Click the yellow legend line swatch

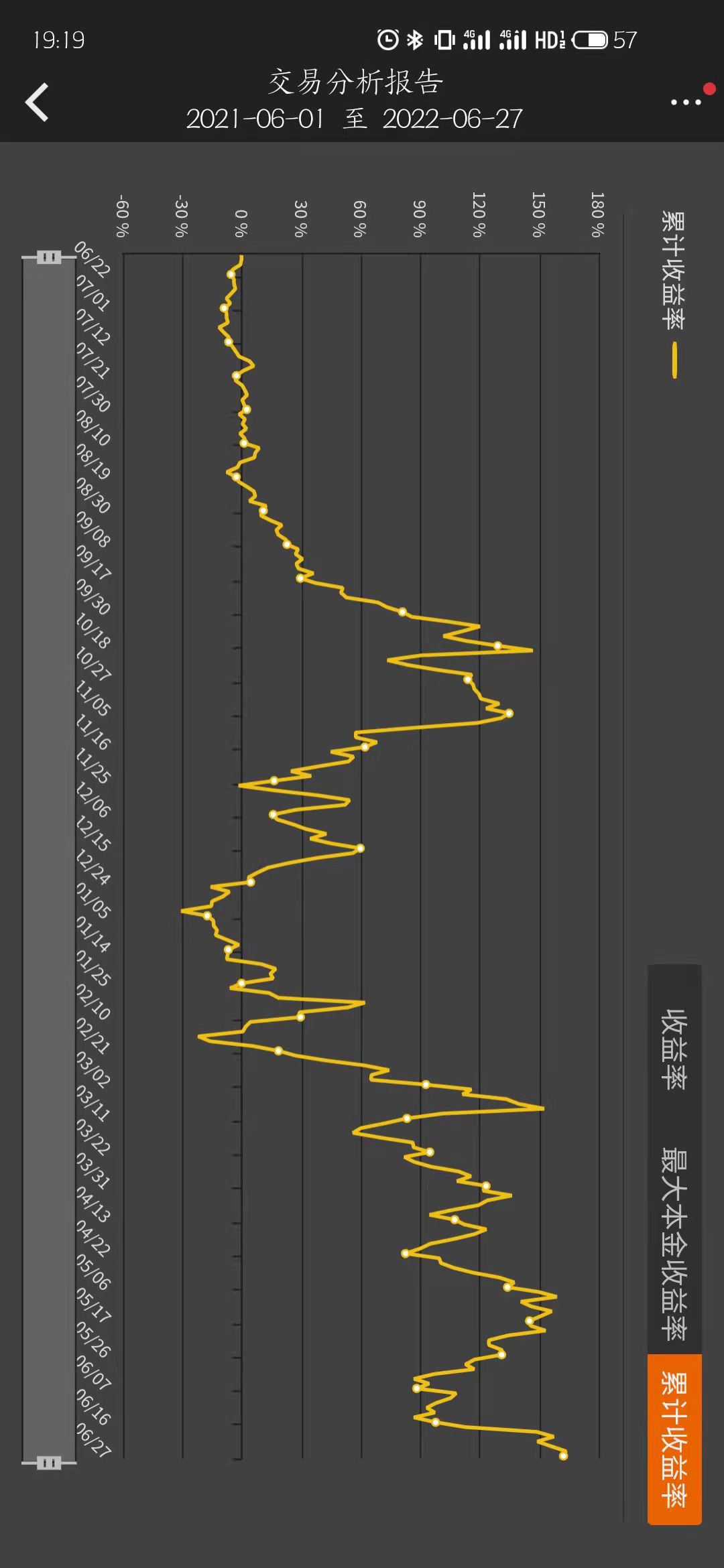pyautogui.click(x=674, y=361)
